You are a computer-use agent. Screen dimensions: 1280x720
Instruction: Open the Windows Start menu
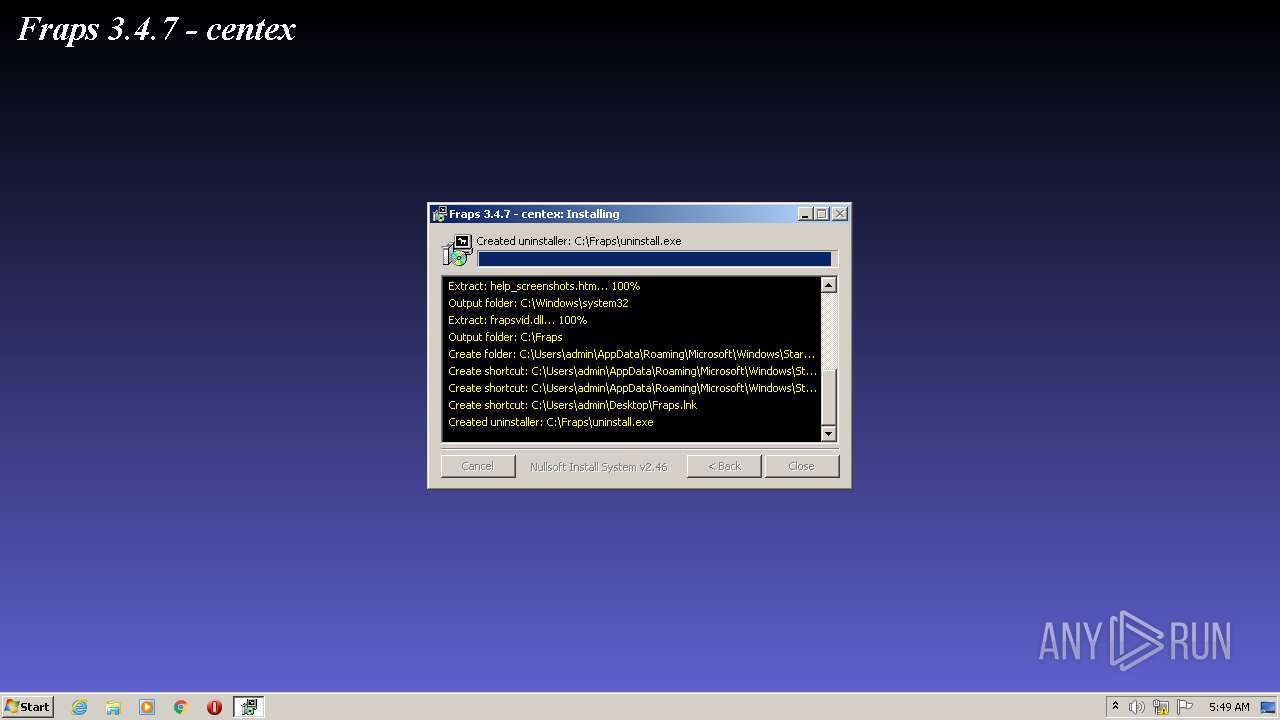pyautogui.click(x=28, y=707)
